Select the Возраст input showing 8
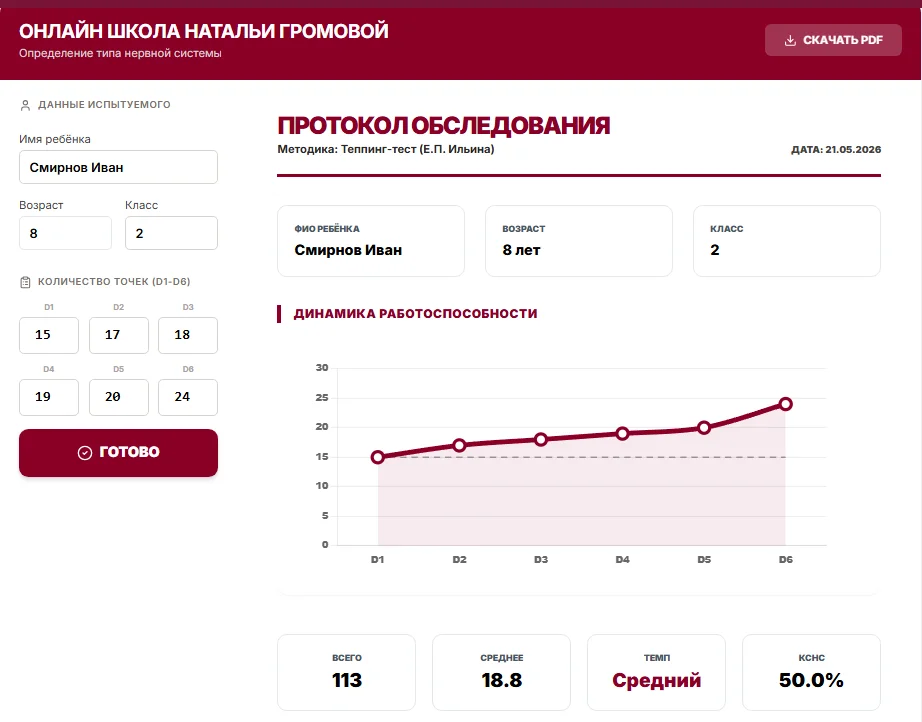The width and height of the screenshot is (922, 722). point(65,233)
